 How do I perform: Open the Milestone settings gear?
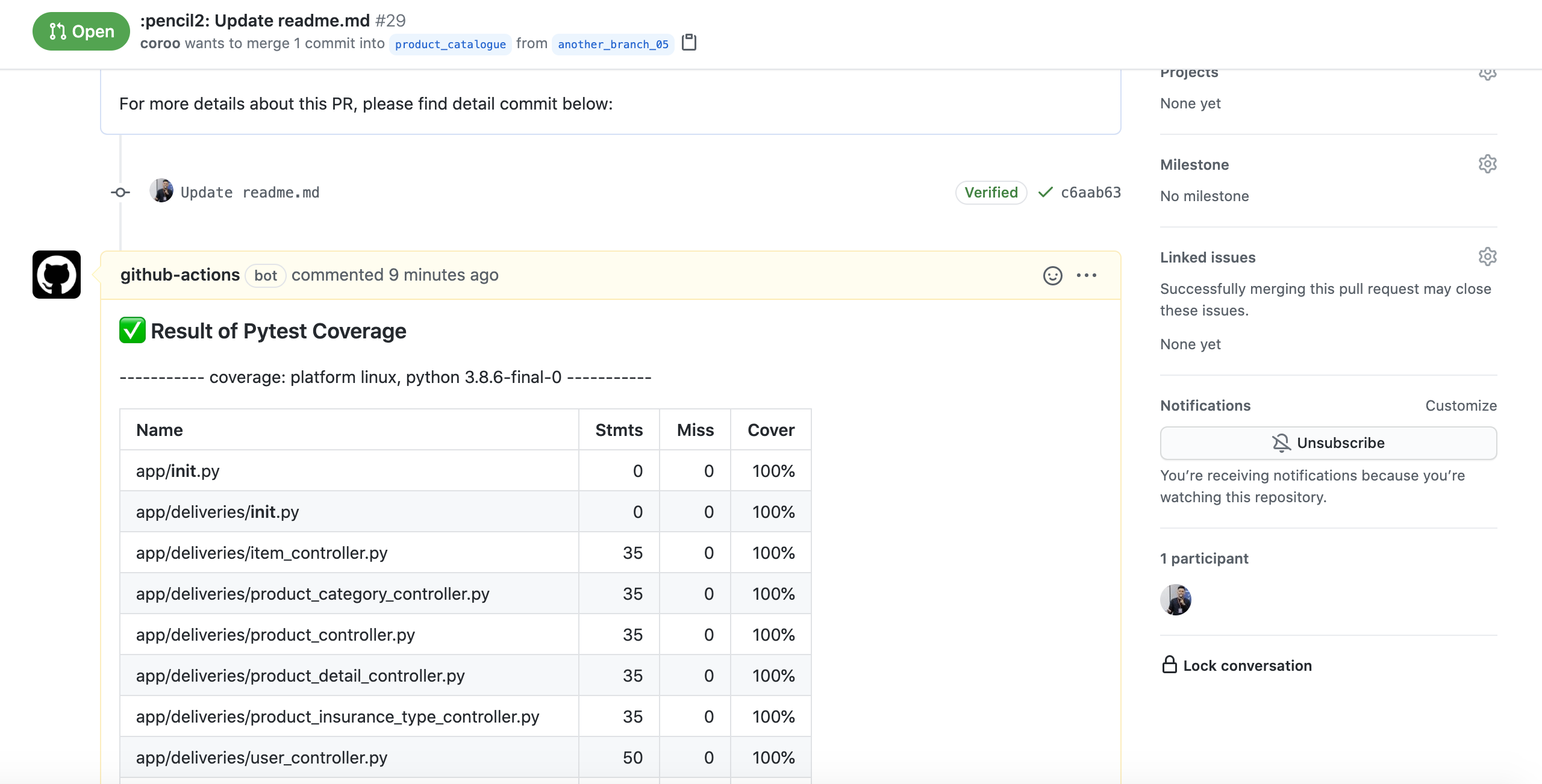(1488, 164)
